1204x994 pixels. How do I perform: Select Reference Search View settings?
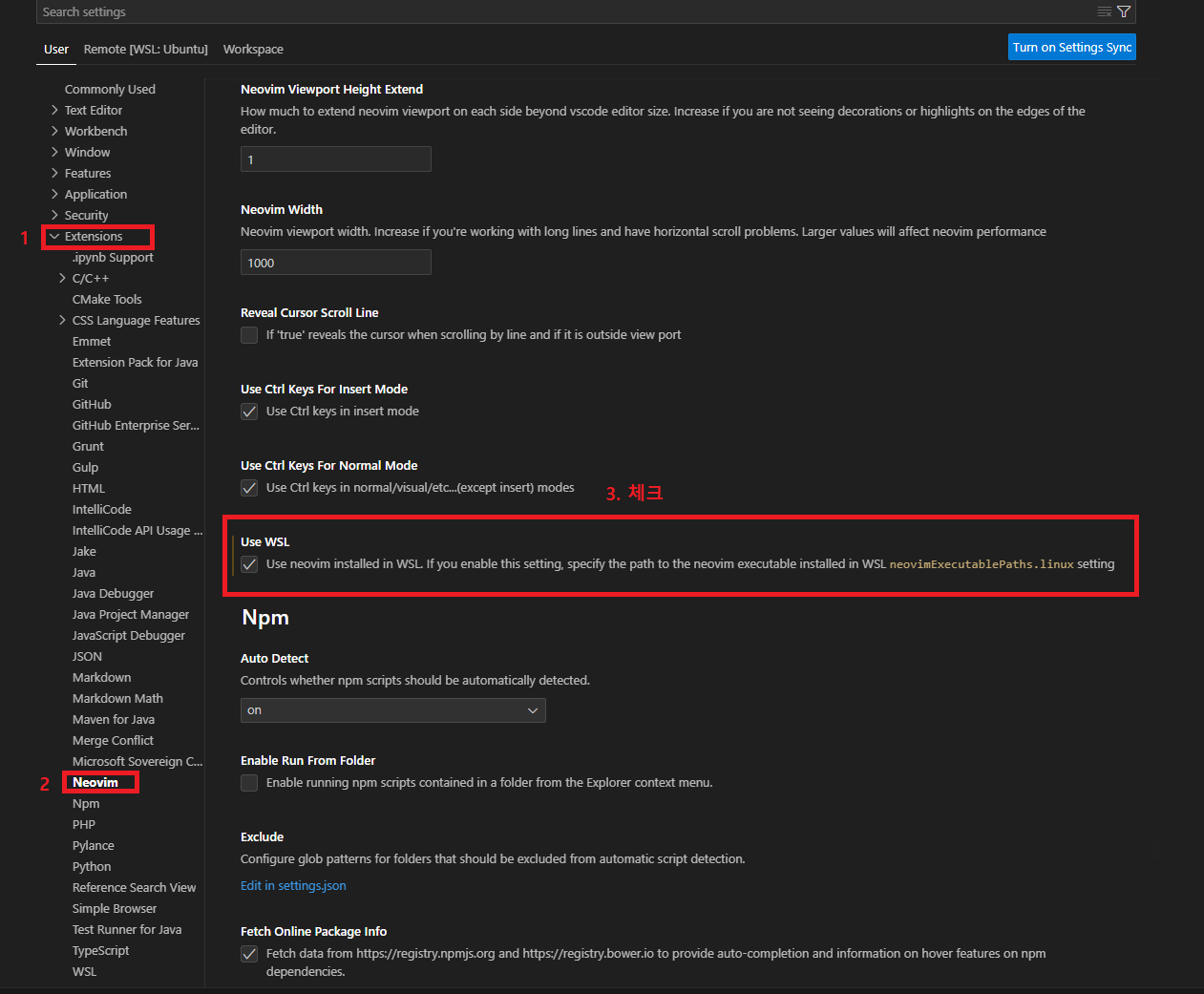pyautogui.click(x=135, y=887)
